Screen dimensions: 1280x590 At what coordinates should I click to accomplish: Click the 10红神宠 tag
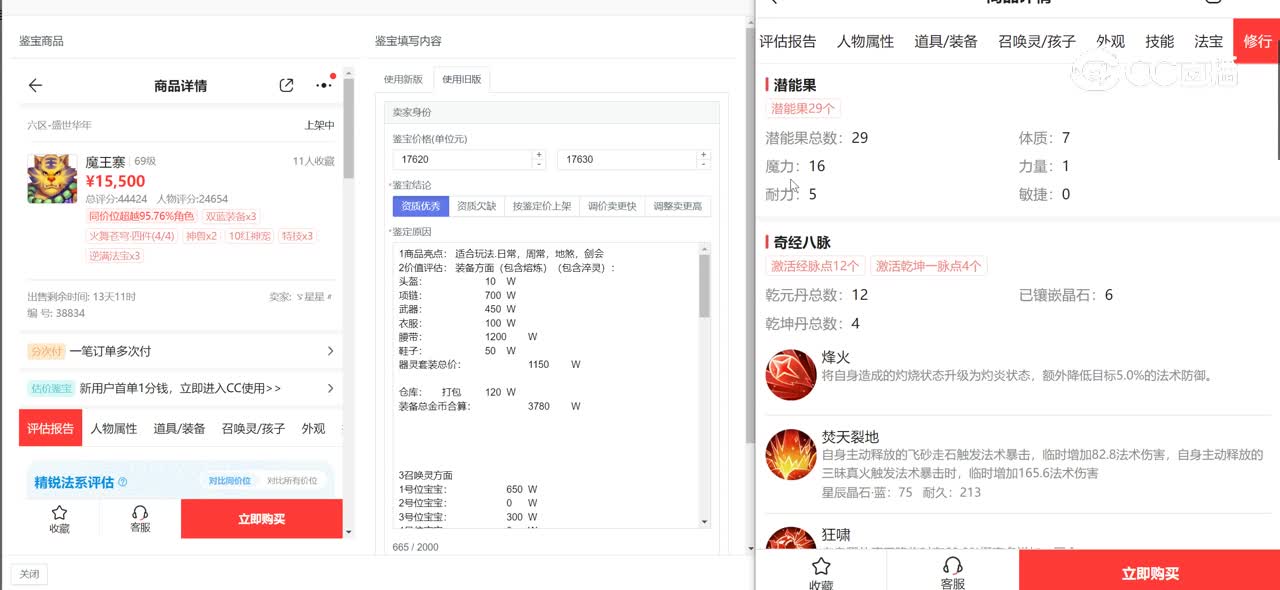click(249, 236)
